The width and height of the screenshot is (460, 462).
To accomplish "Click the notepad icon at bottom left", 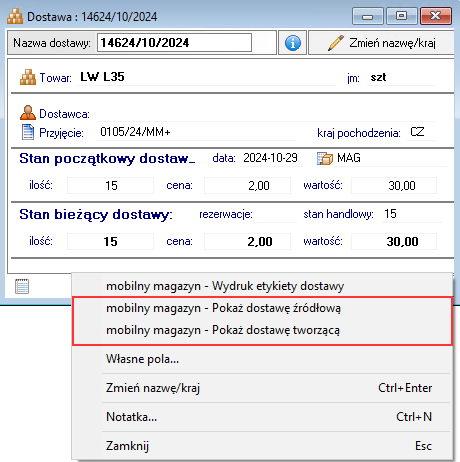I will point(22,286).
